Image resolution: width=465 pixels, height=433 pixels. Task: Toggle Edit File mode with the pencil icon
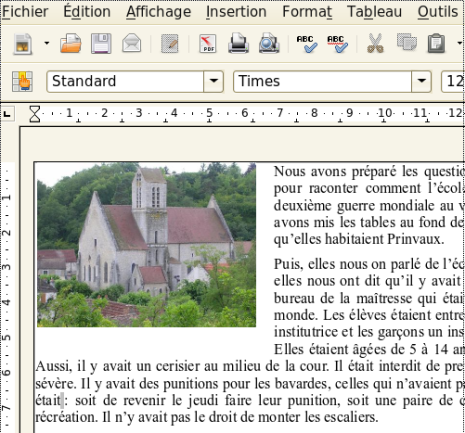click(169, 44)
